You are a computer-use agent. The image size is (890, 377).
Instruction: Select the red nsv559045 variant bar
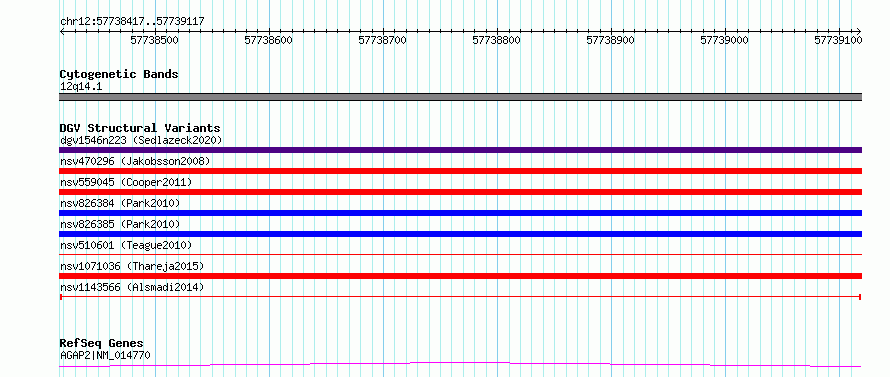pos(460,192)
